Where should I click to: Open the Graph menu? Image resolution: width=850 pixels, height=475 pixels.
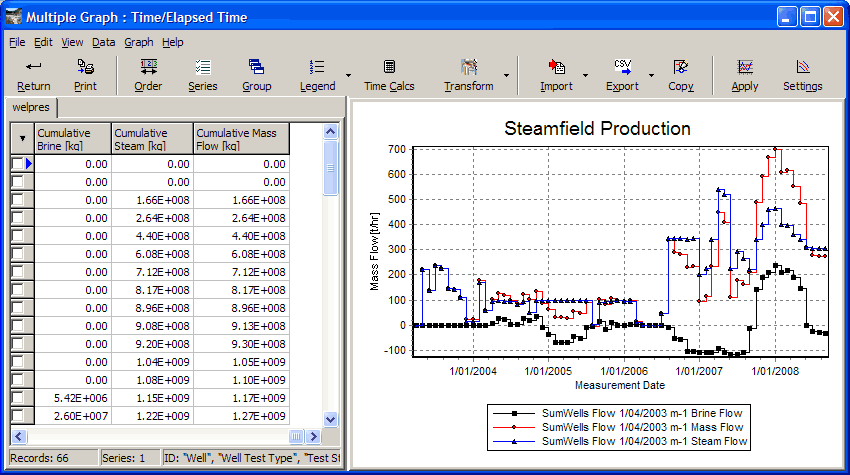[139, 42]
